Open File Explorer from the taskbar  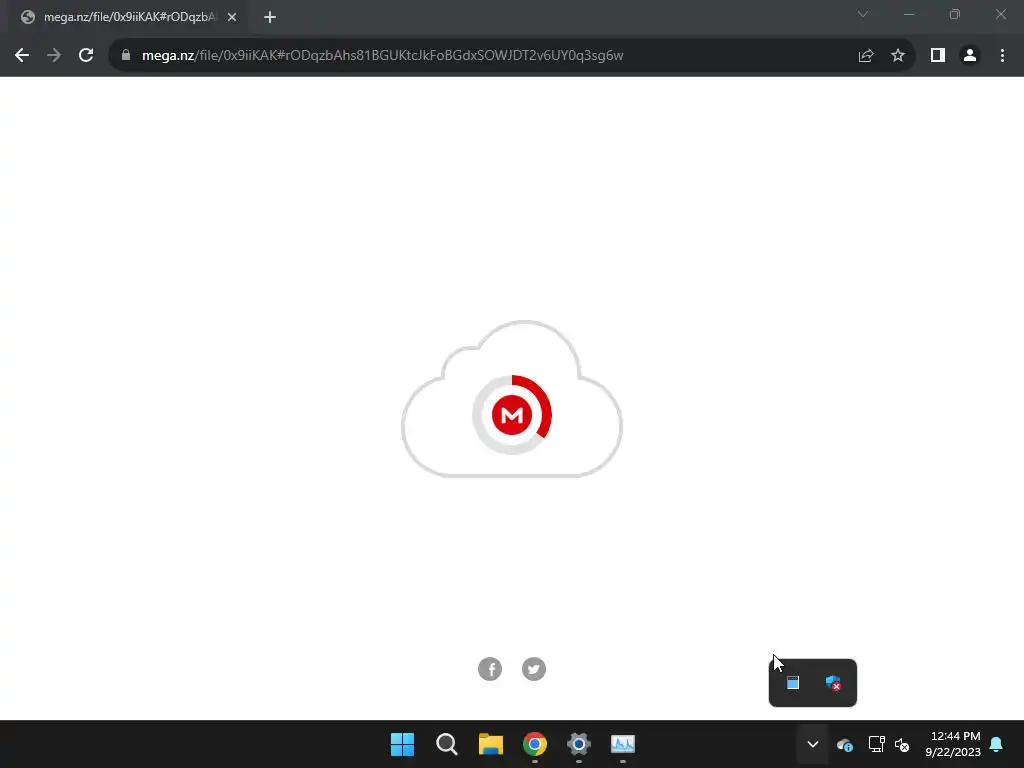tap(490, 744)
